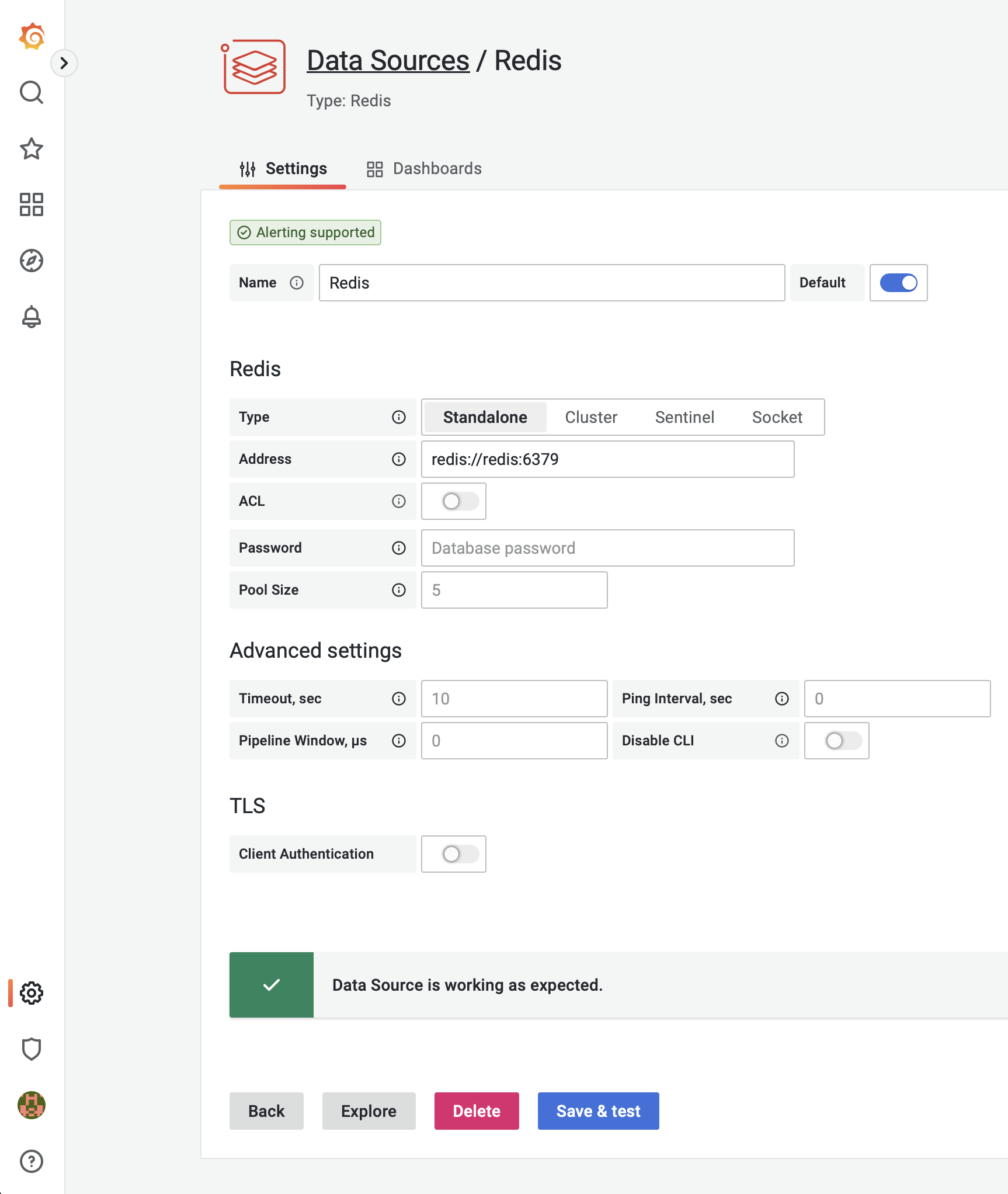
Task: Show info tooltip for Timeout, sec
Action: click(399, 699)
